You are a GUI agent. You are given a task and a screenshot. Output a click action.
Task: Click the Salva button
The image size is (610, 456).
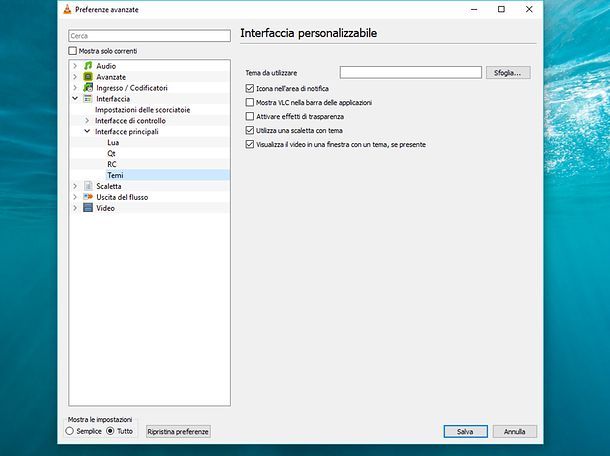(465, 431)
